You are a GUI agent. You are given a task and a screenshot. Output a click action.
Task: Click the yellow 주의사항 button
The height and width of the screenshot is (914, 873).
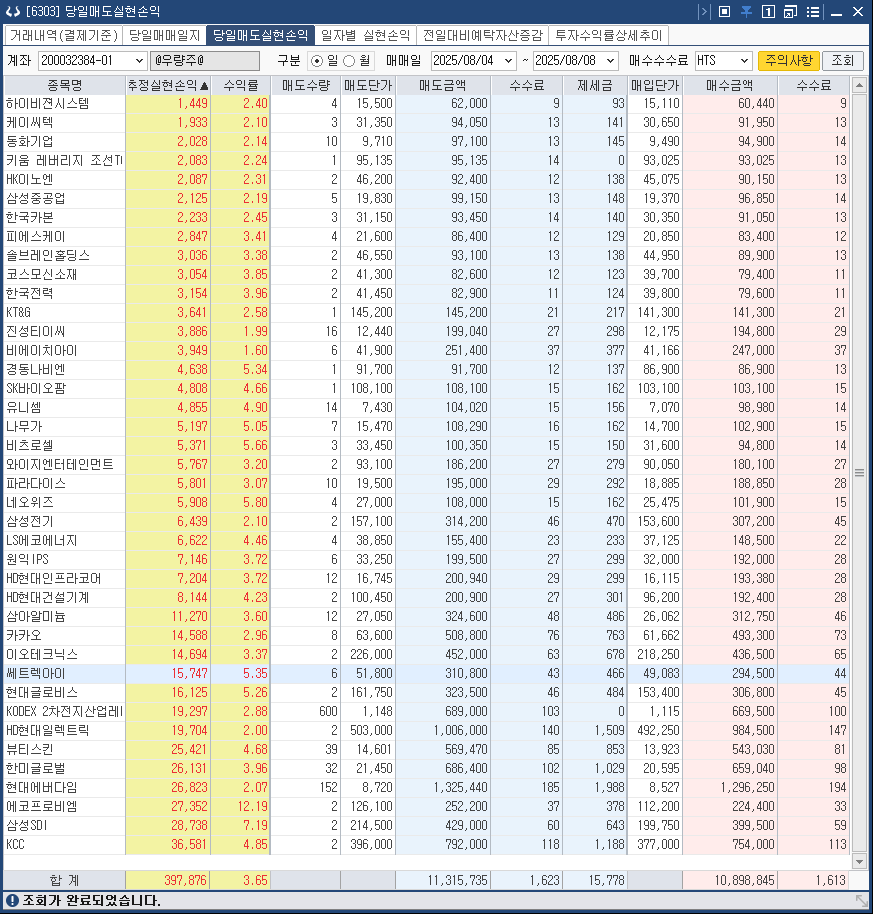point(790,60)
